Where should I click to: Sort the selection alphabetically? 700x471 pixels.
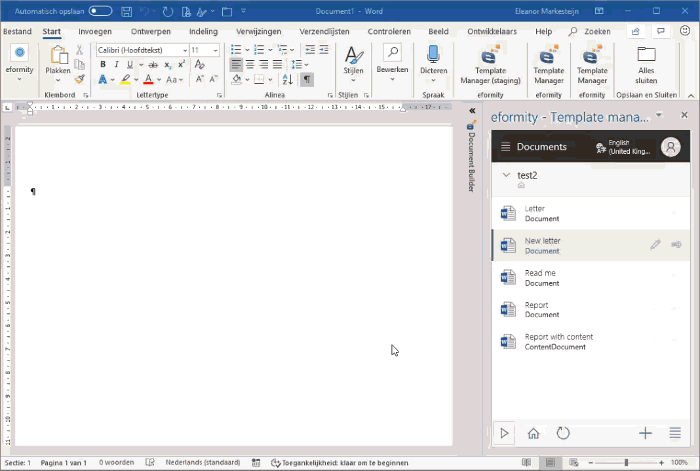[288, 79]
